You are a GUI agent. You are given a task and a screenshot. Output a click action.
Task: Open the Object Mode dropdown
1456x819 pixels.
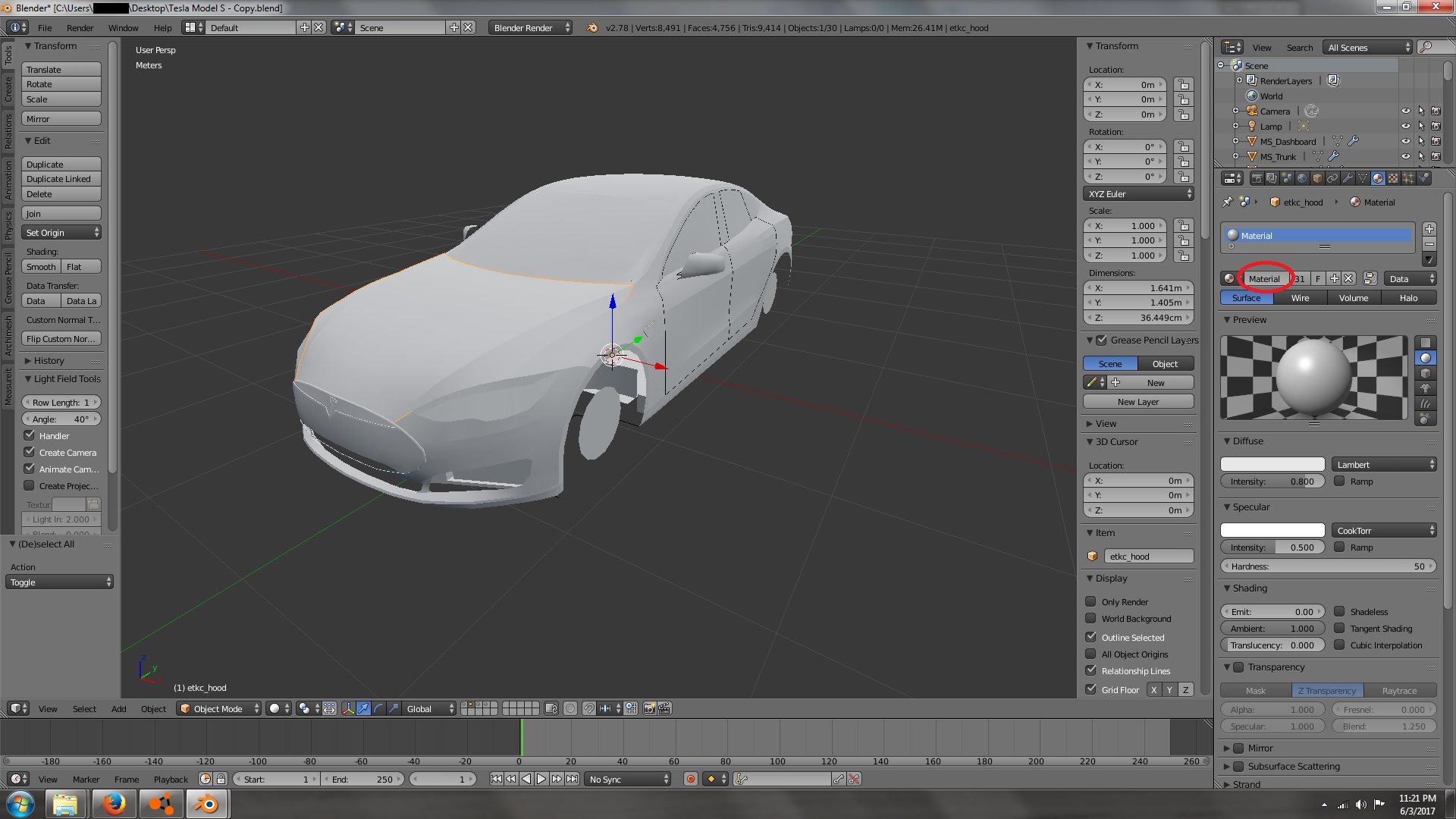218,708
